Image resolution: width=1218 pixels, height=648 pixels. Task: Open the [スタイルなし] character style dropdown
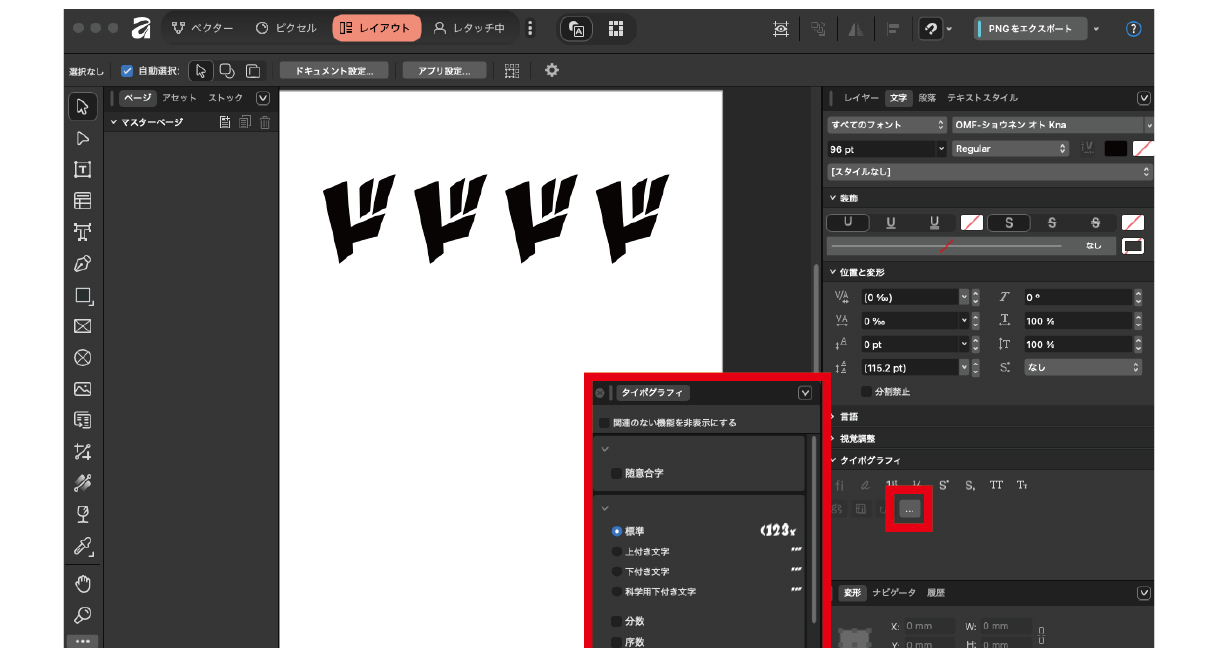pos(990,172)
